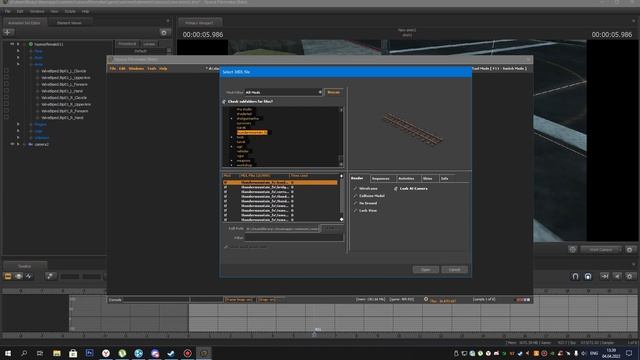The image size is (640, 360).
Task: Click the Rescan button
Action: 333,92
